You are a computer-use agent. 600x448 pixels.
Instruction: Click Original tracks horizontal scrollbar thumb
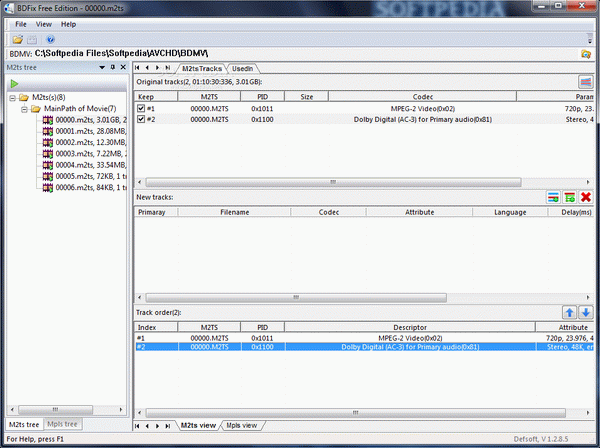[333, 182]
